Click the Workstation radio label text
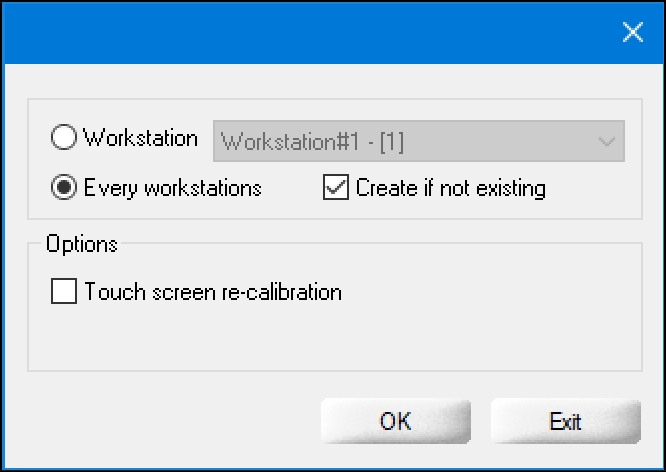 pos(141,139)
